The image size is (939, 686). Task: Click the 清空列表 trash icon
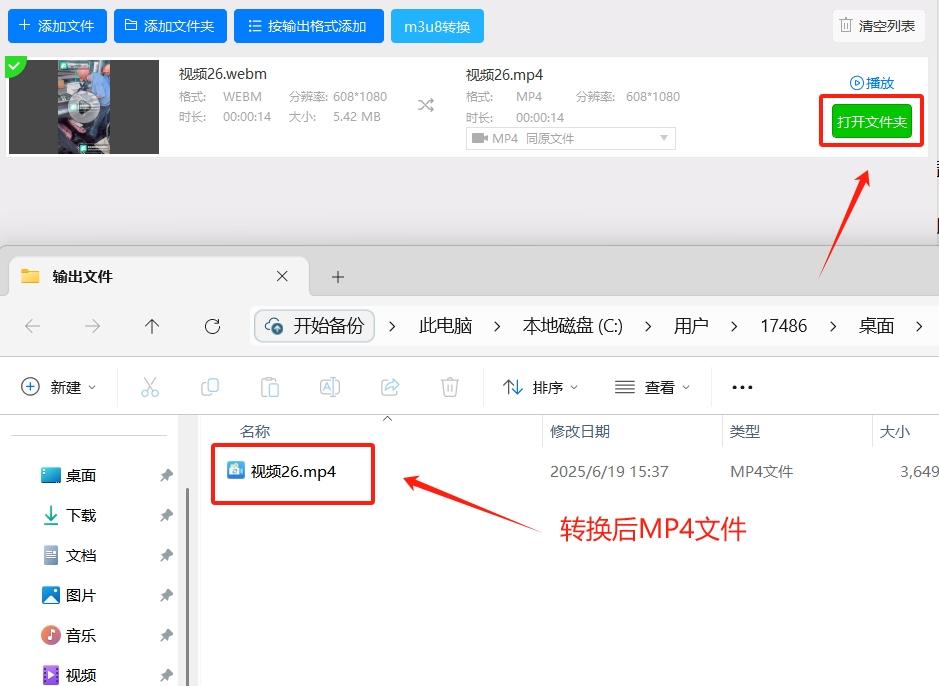[x=844, y=26]
